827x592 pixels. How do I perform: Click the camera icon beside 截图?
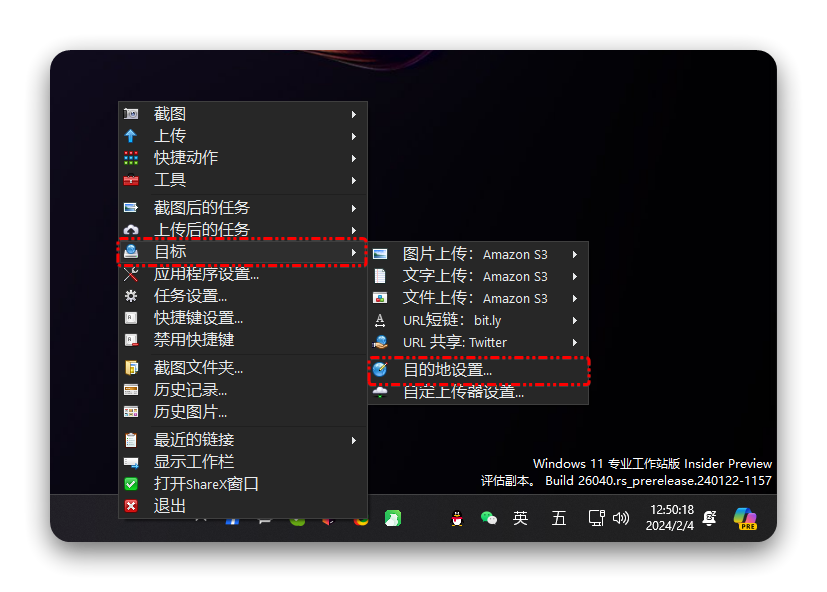[131, 114]
